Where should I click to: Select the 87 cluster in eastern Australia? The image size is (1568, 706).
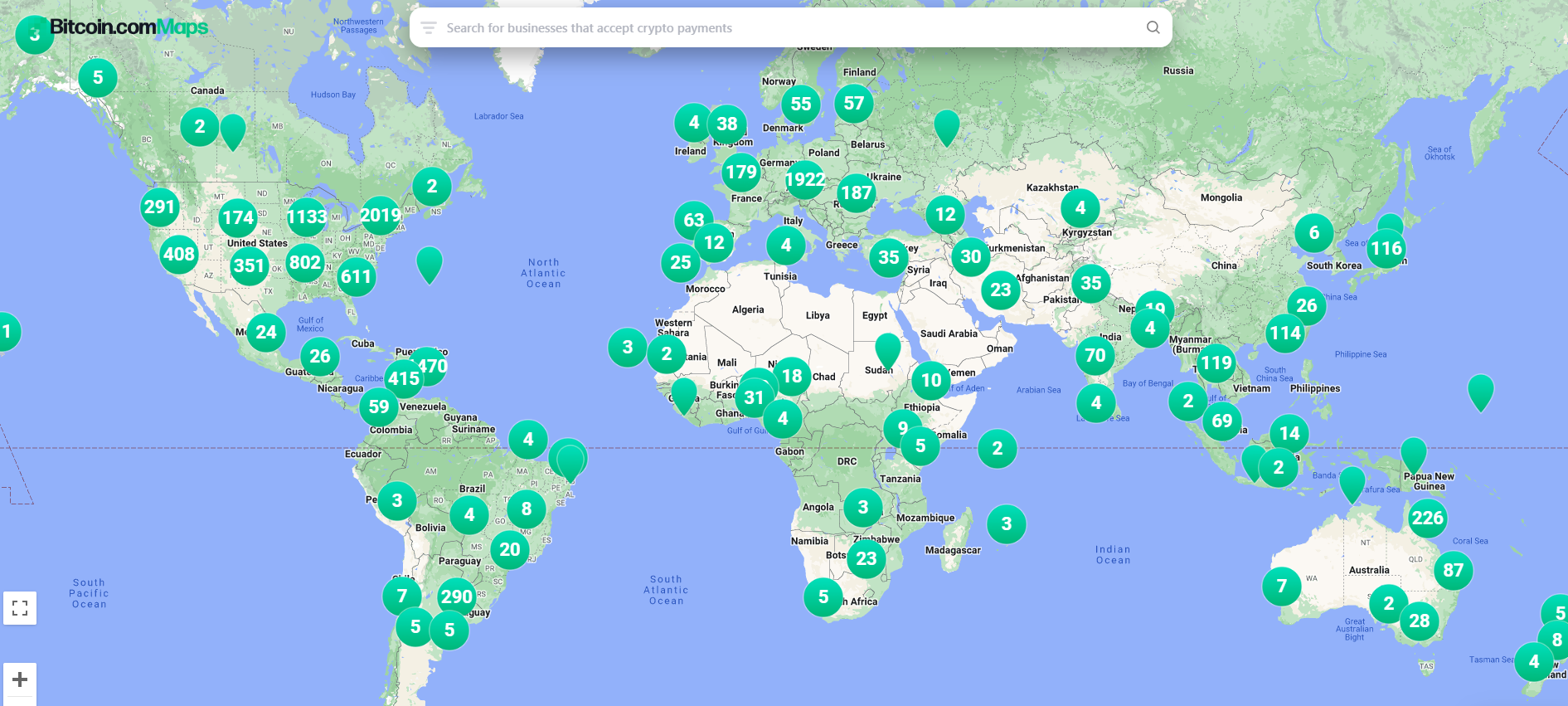1454,571
